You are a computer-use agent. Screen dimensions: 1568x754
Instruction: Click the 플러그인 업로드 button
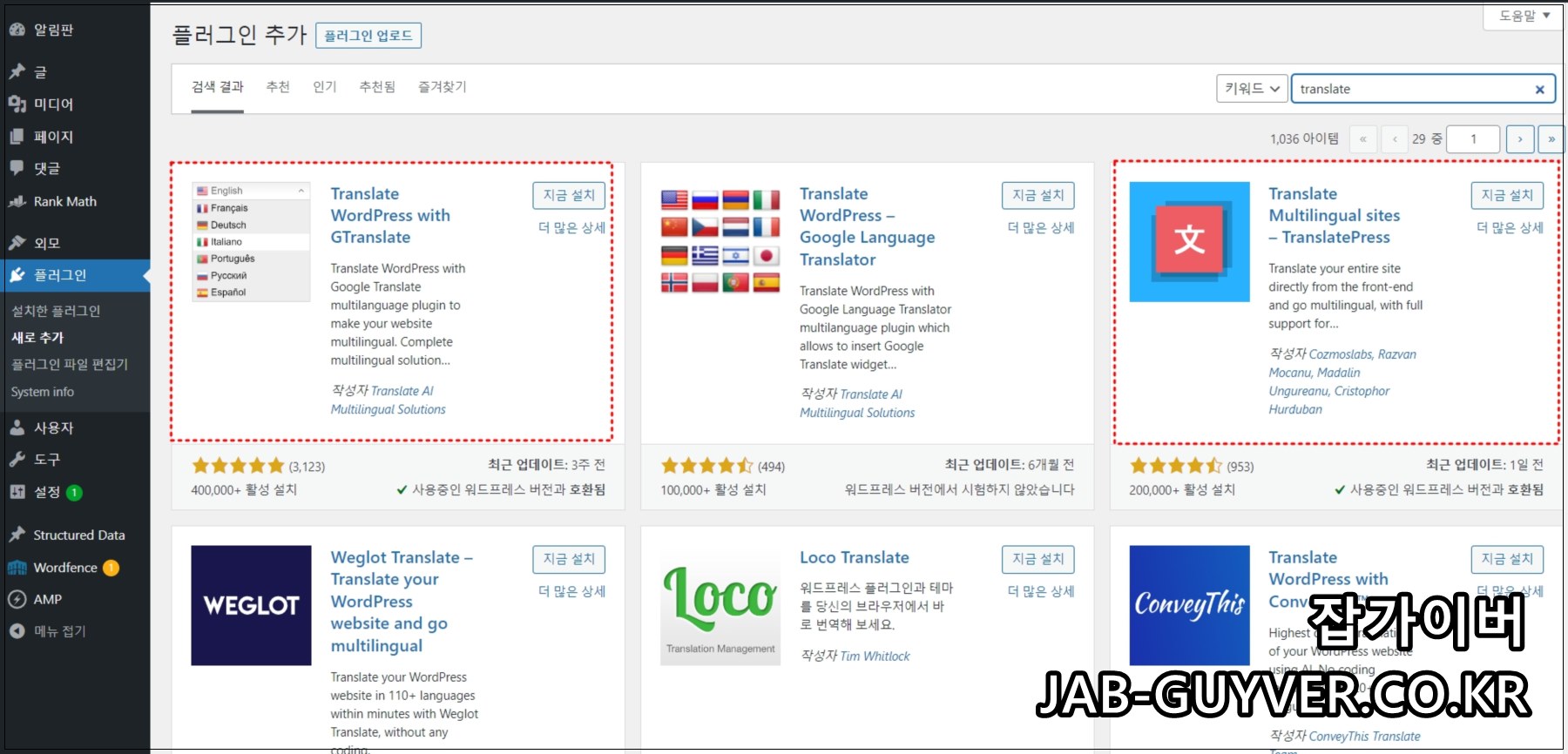click(368, 36)
